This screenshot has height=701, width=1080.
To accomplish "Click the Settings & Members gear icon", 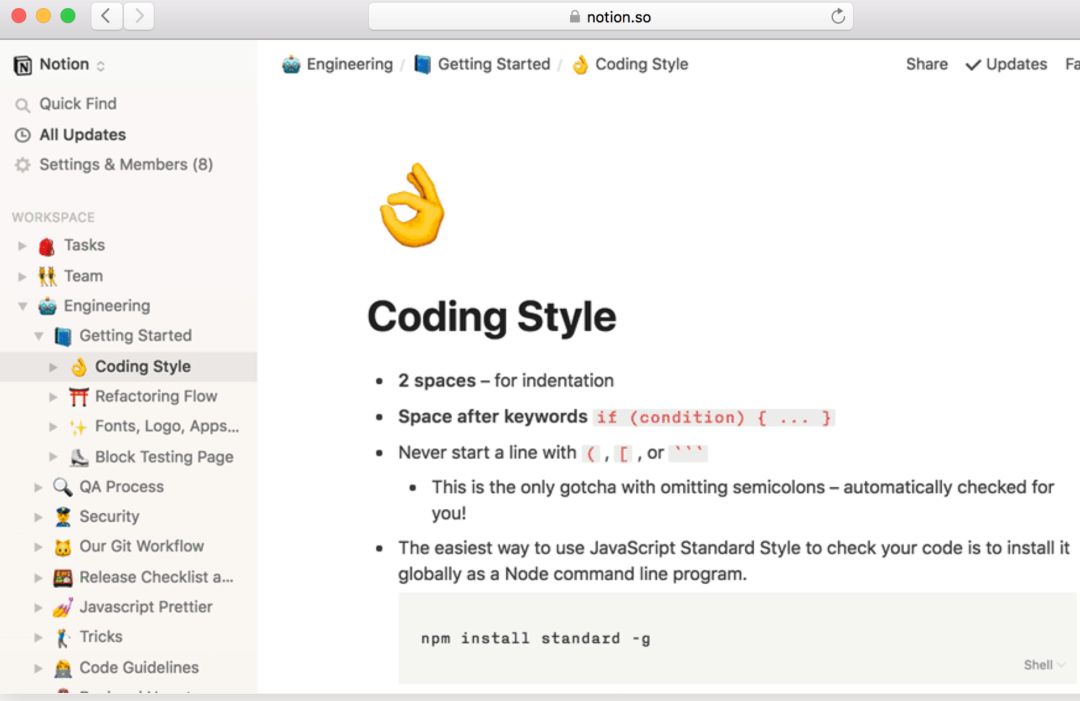I will click(23, 165).
